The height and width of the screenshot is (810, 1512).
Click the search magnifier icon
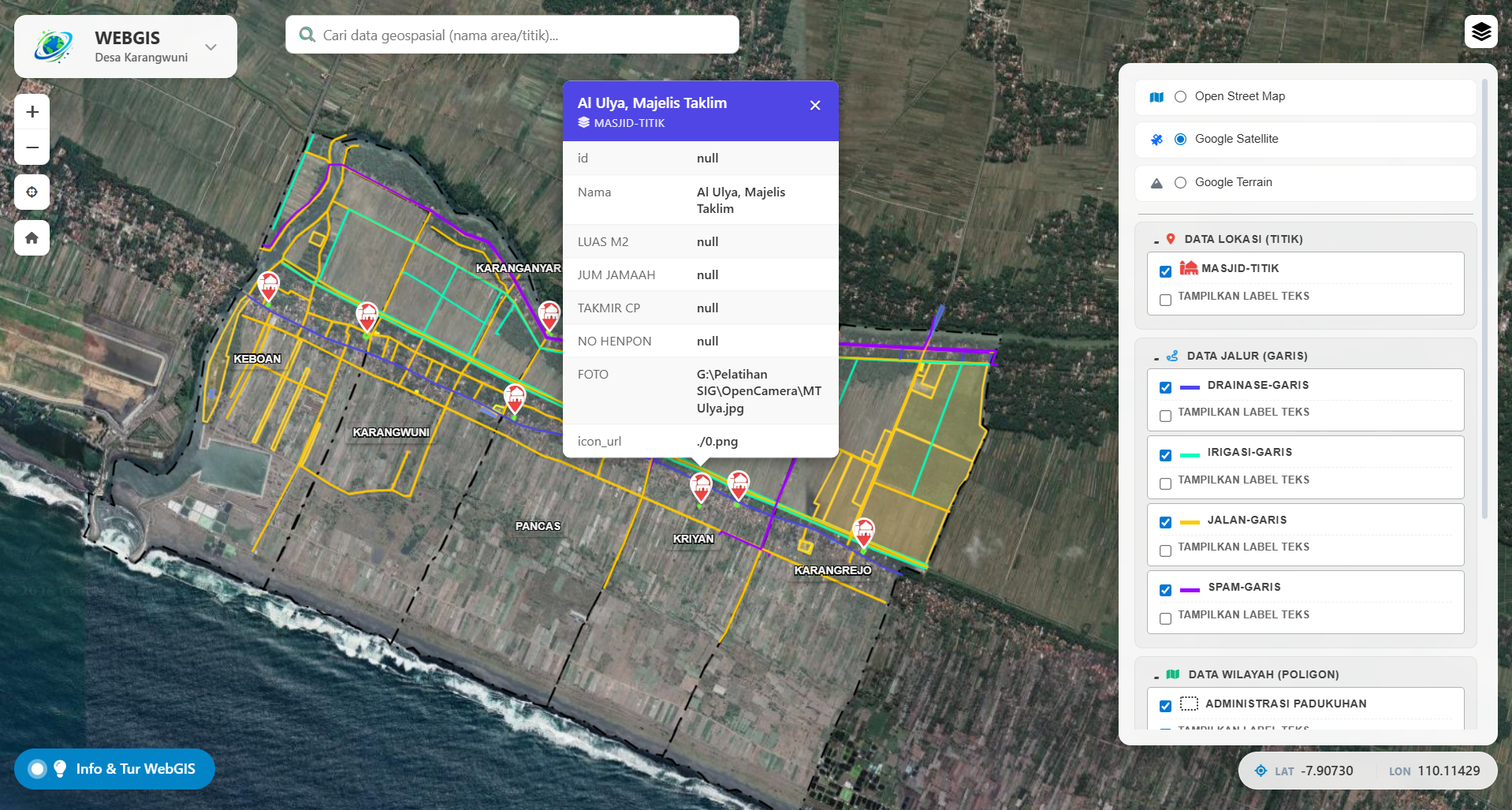[307, 35]
